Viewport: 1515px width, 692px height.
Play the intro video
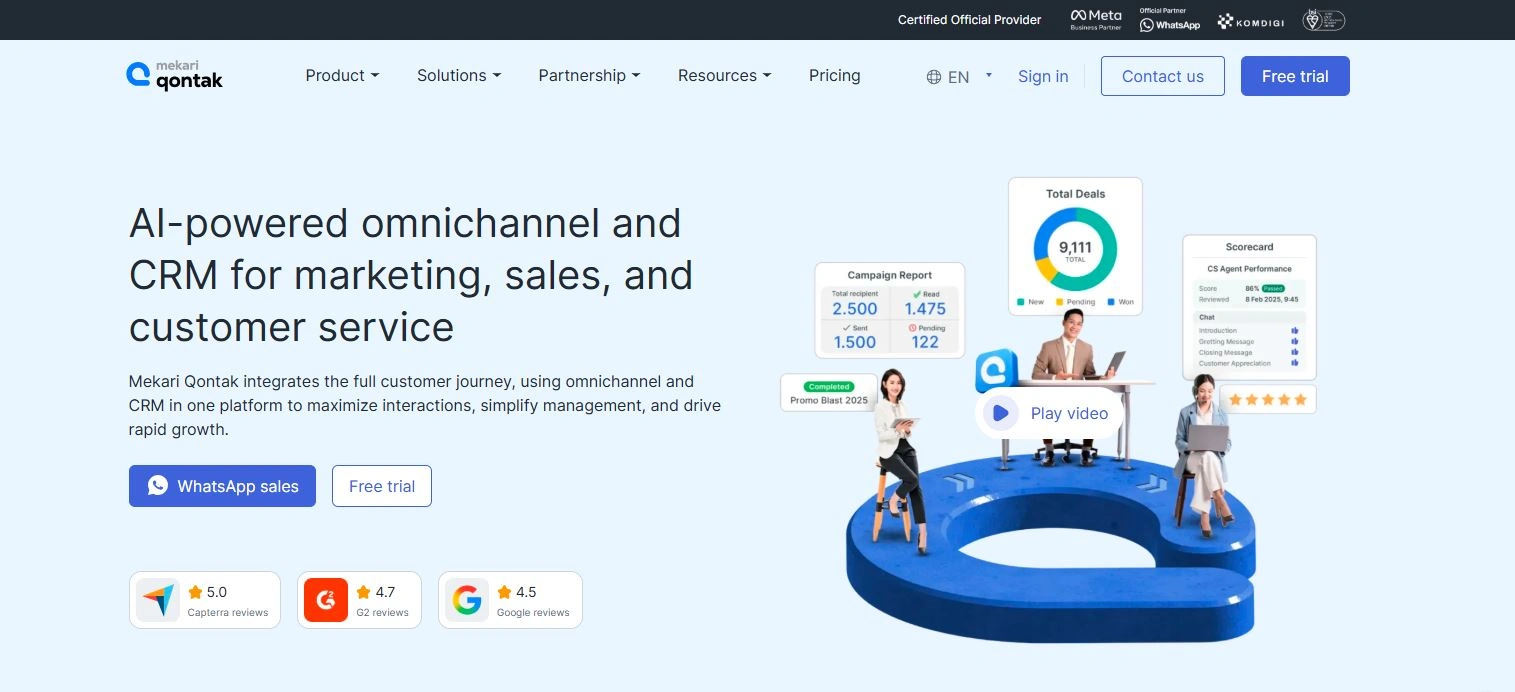[1049, 413]
